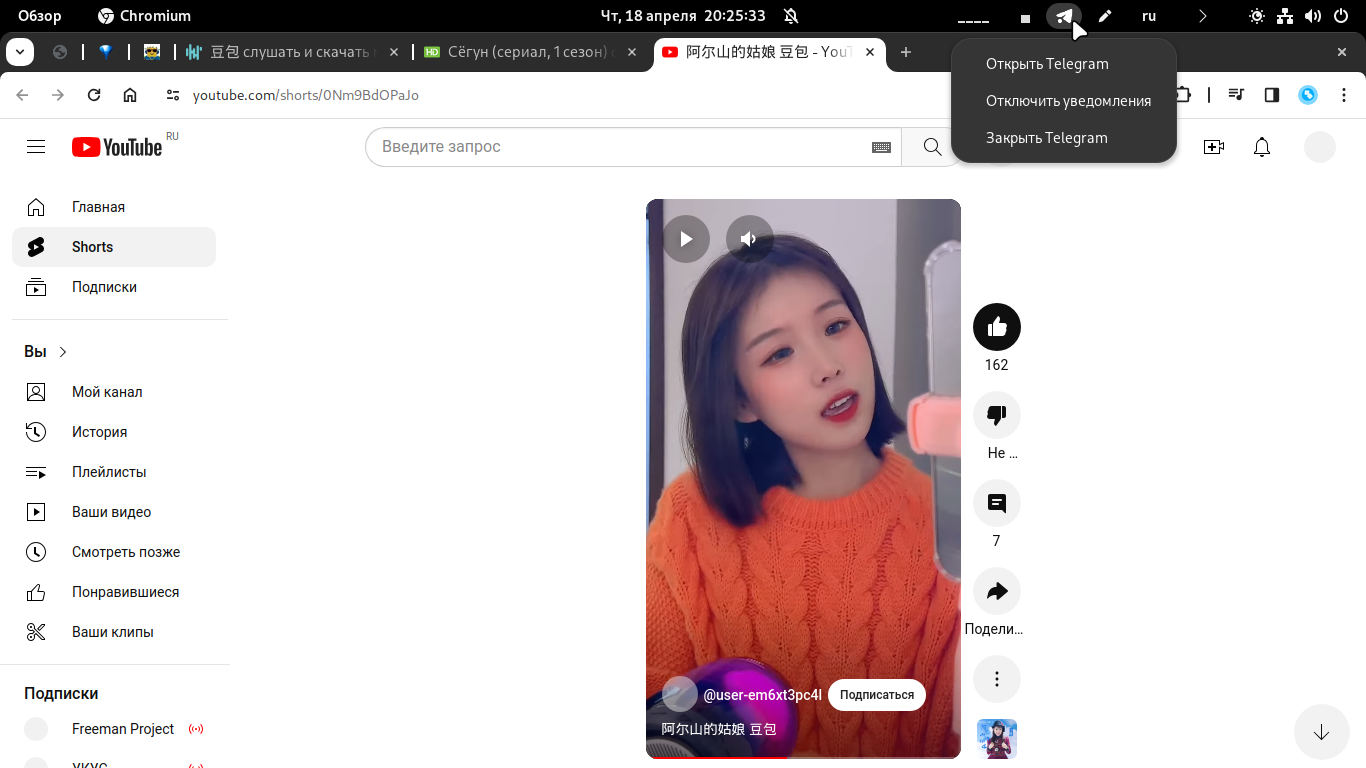
Task: Toggle the dislike button
Action: coord(997,415)
